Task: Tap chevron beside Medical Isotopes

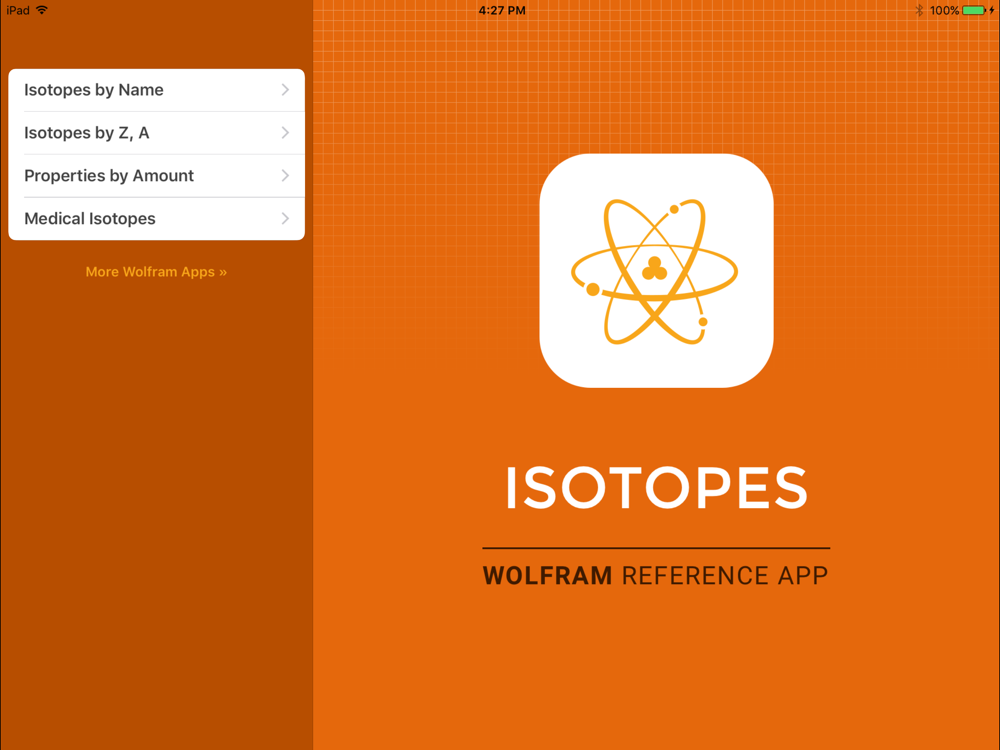Action: click(x=285, y=219)
